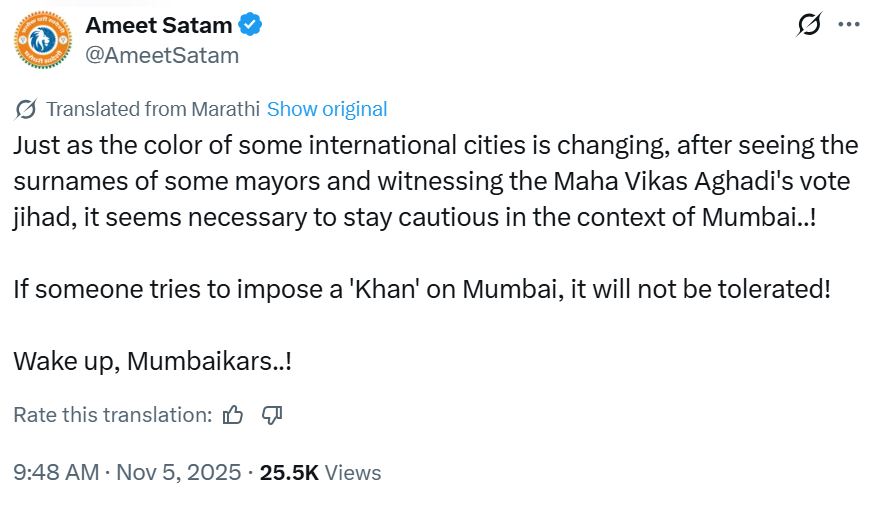The width and height of the screenshot is (885, 509).
Task: Click the 9:48 AM timestamp
Action: (56, 472)
